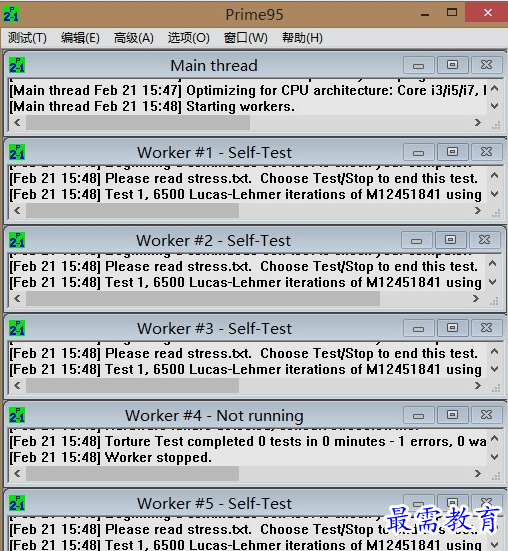Image resolution: width=508 pixels, height=551 pixels.
Task: Close the Main thread child window
Action: tap(487, 65)
